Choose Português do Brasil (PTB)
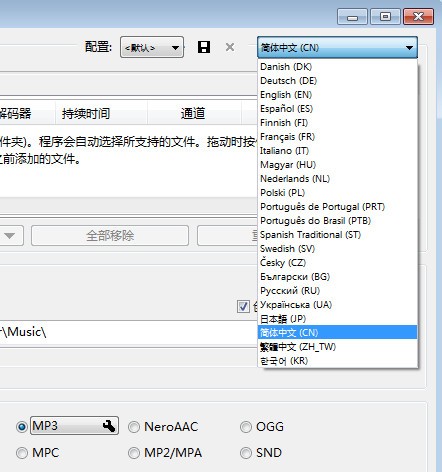Image resolution: width=442 pixels, height=472 pixels. [x=337, y=221]
